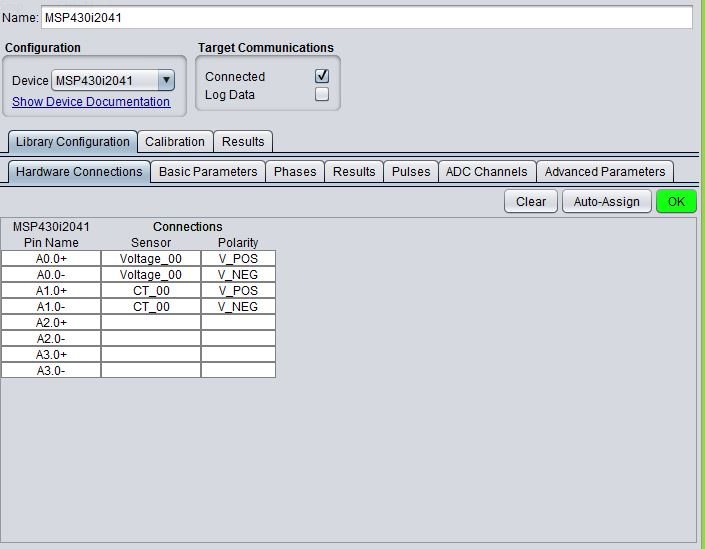
Task: Open the ADC Channels sub-tab
Action: point(487,172)
